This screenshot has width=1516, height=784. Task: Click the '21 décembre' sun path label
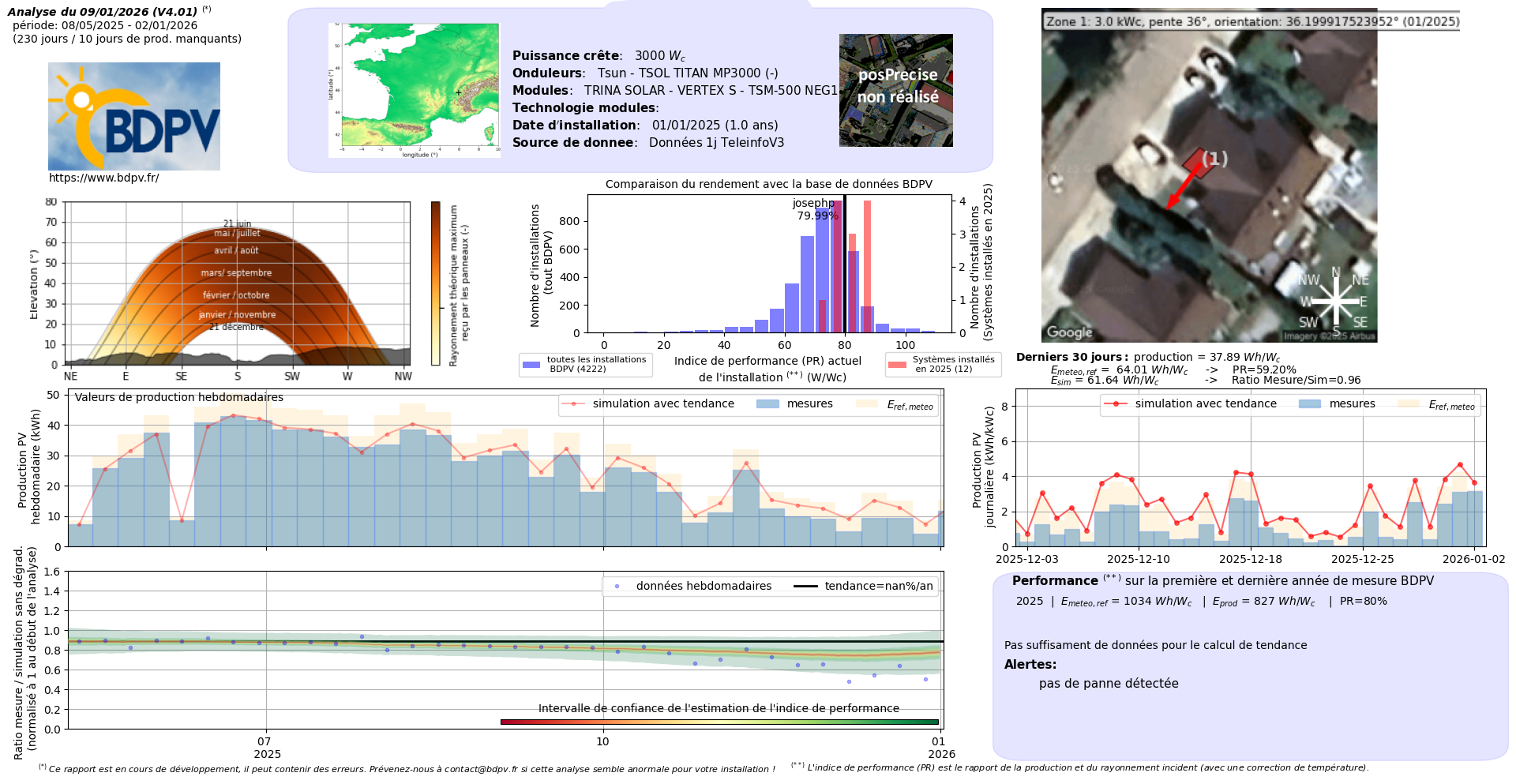[236, 327]
